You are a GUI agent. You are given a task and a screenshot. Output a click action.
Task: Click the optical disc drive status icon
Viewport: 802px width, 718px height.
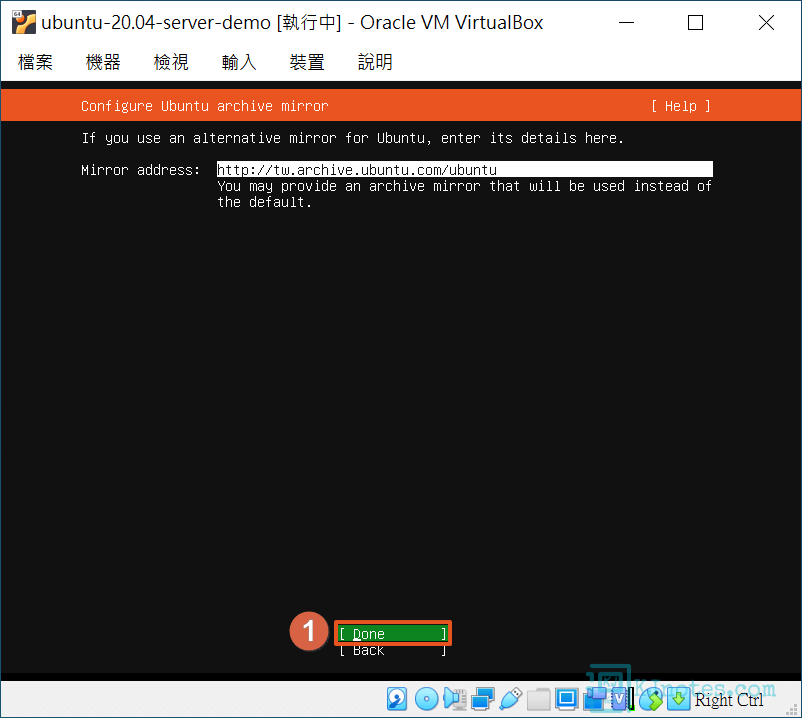click(x=426, y=699)
